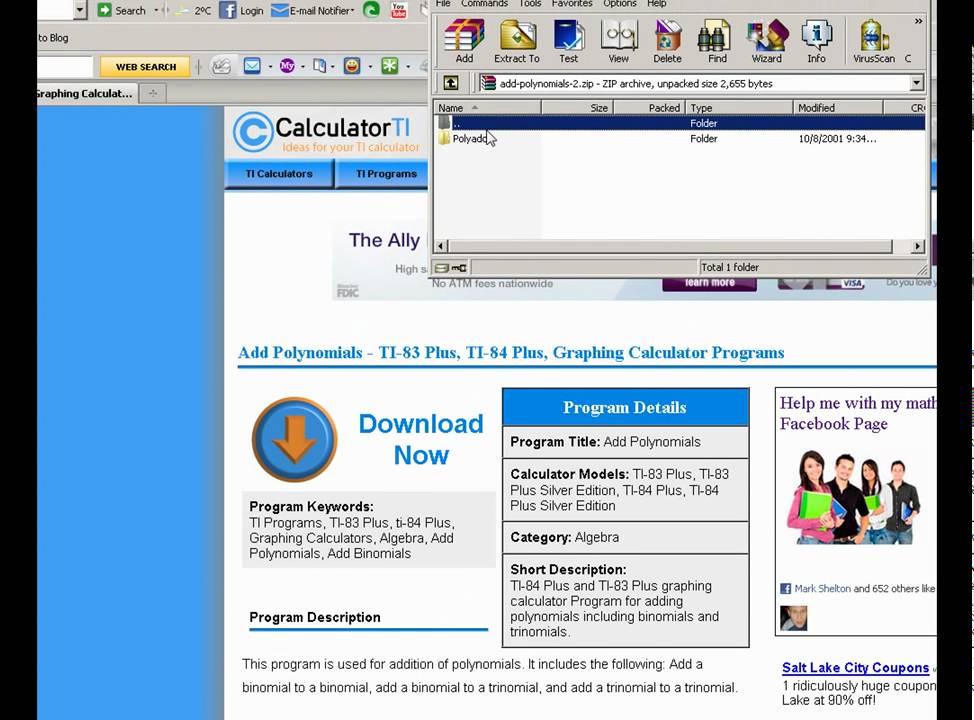Select the parent '..' folder row
Screen dimensions: 974x720
tap(678, 123)
